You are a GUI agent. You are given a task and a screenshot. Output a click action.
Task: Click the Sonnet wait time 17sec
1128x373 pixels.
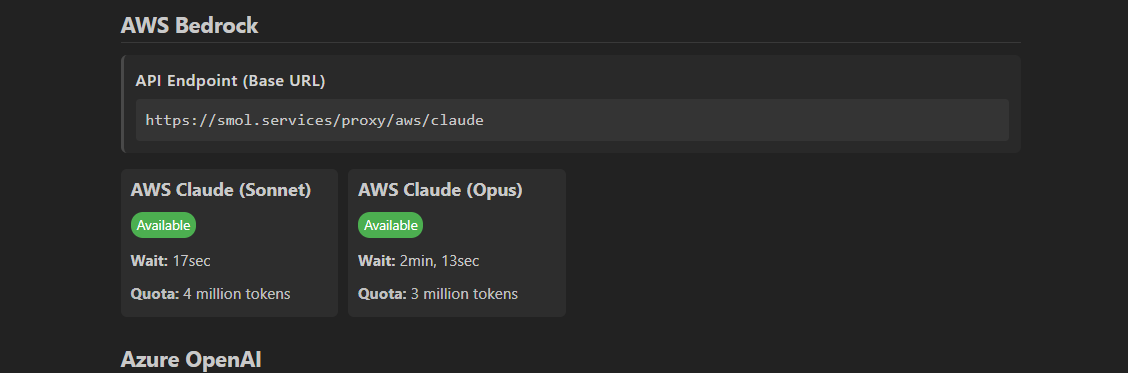click(x=191, y=261)
